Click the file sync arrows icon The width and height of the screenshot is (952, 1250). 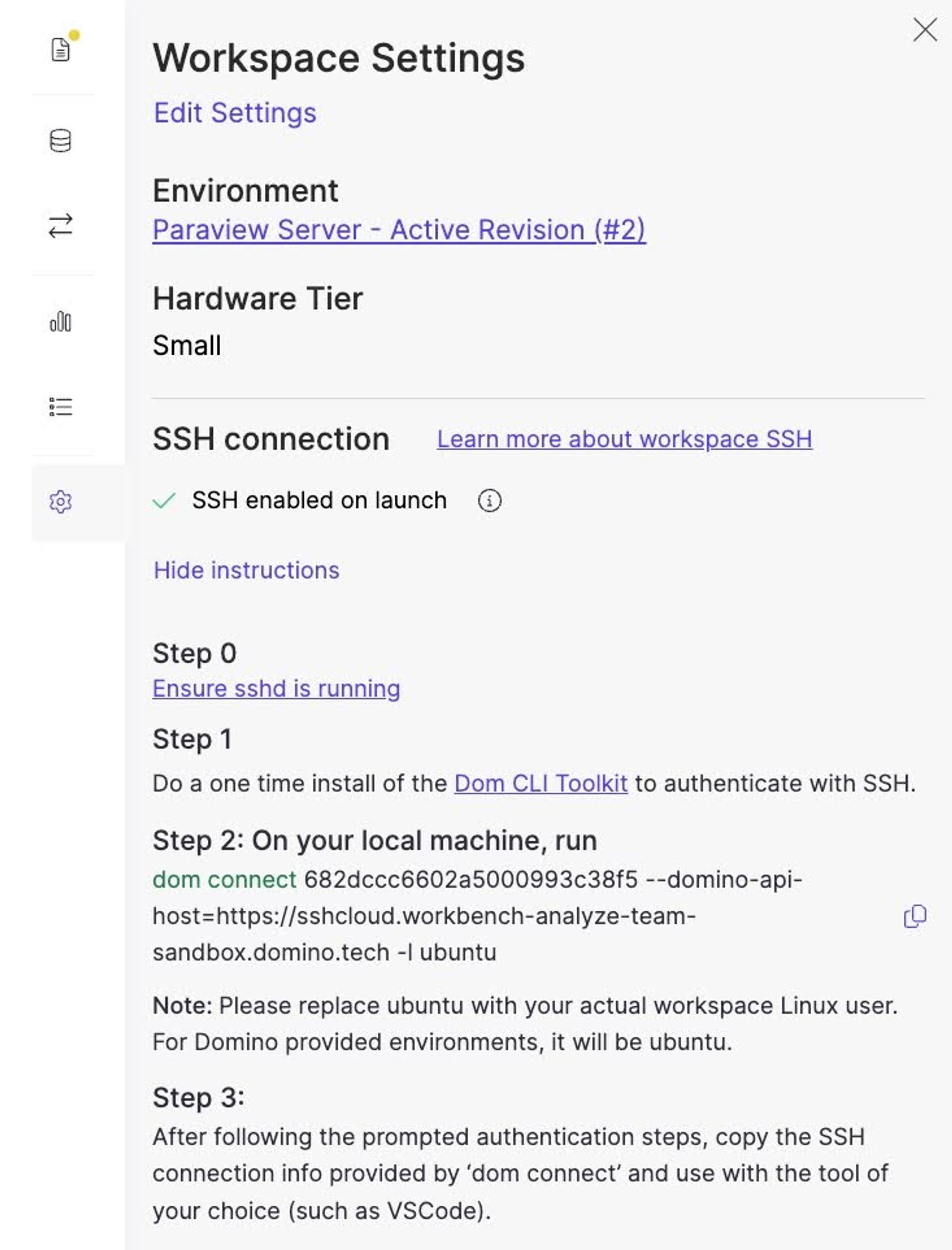click(x=60, y=226)
